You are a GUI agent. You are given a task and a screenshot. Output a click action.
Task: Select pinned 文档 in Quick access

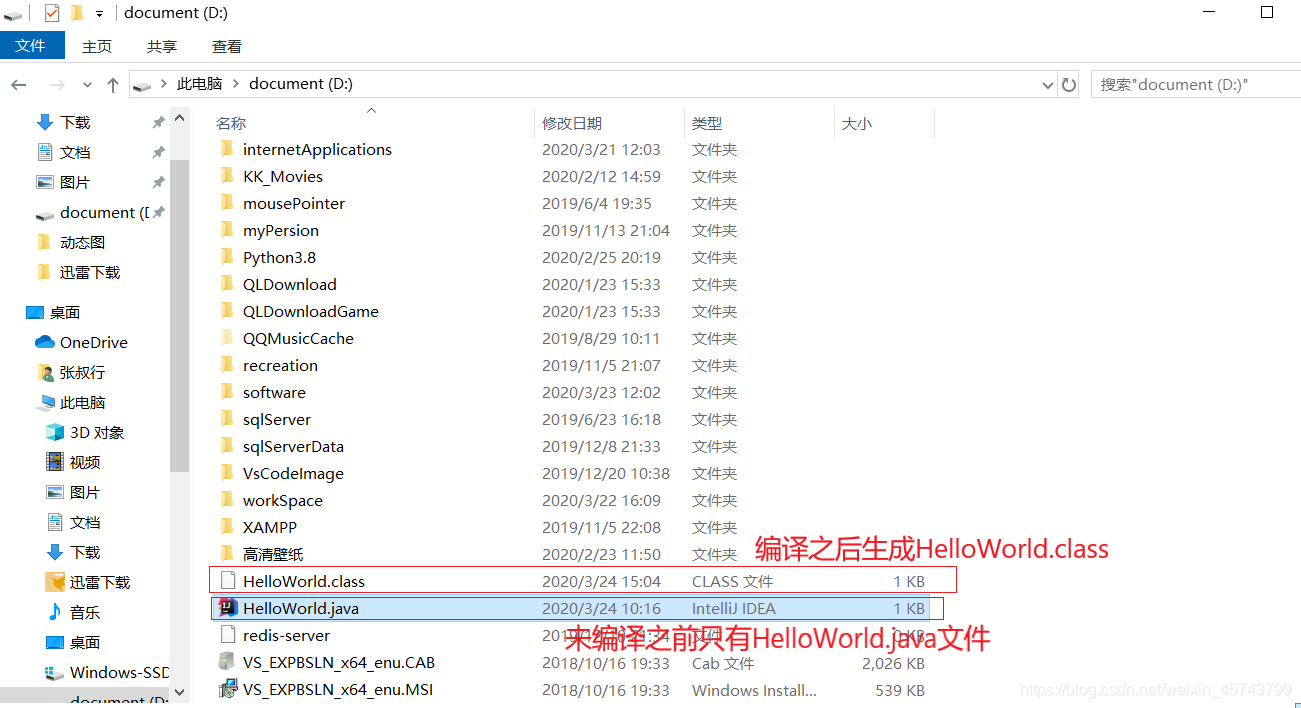(75, 152)
